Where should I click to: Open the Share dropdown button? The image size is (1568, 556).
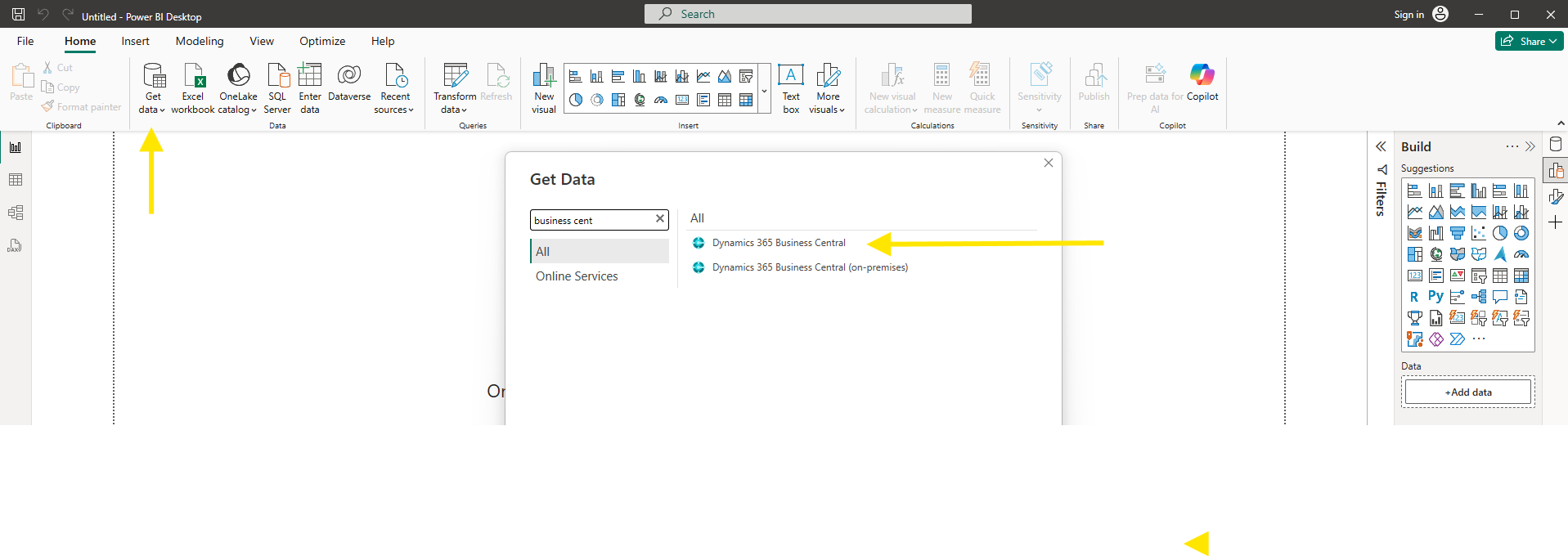point(1529,41)
